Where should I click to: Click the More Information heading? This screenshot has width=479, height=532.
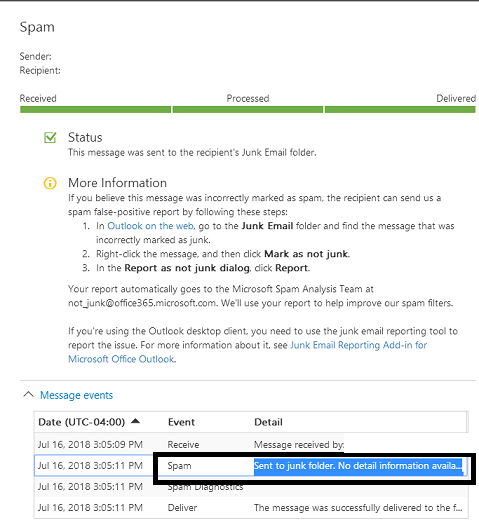click(x=117, y=183)
